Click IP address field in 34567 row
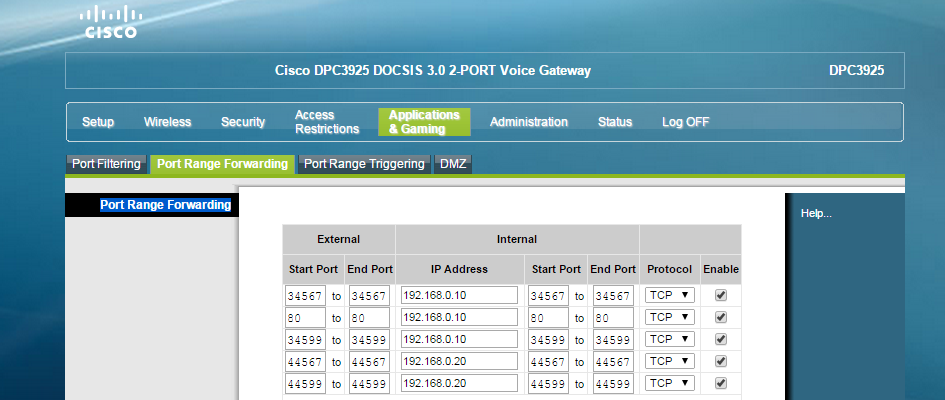The width and height of the screenshot is (945, 400). tap(459, 295)
